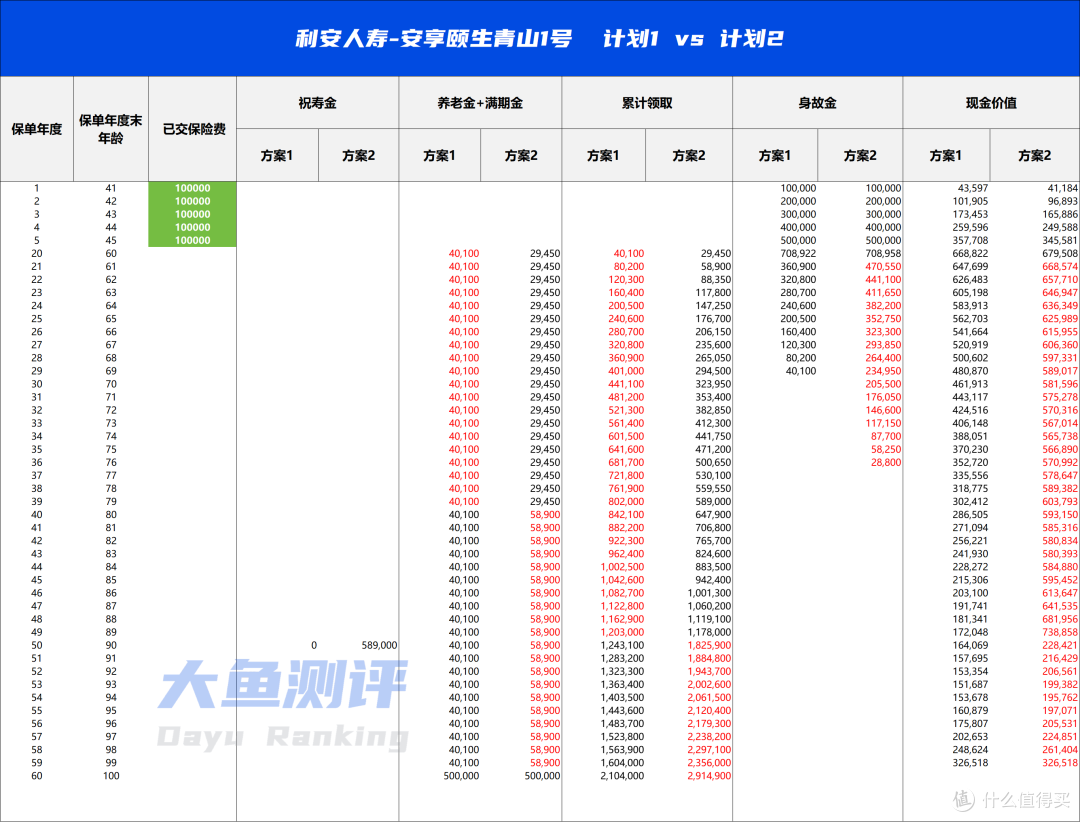This screenshot has width=1080, height=822.
Task: Click 方案2 sub-header under 累计领取
Action: (689, 156)
